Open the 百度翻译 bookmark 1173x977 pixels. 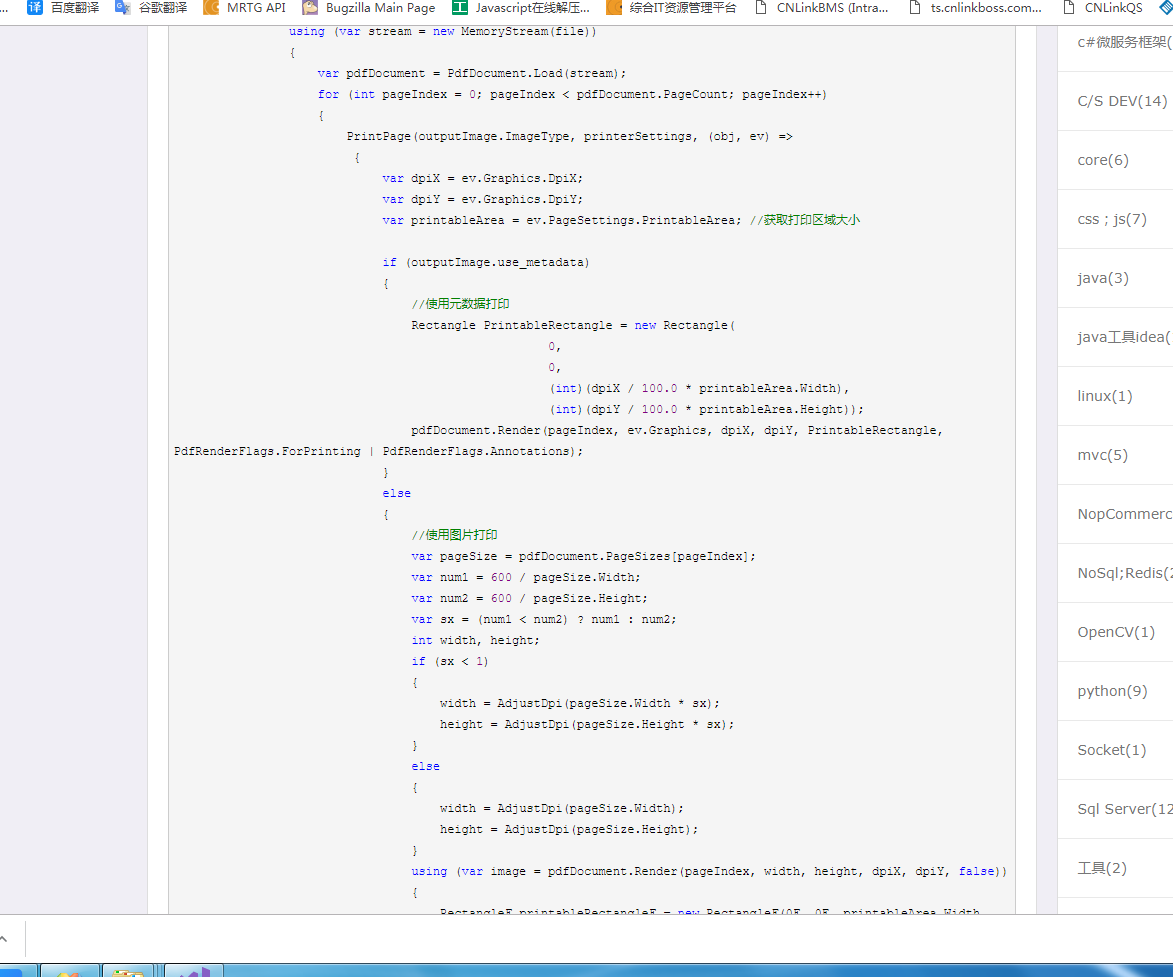pos(64,8)
